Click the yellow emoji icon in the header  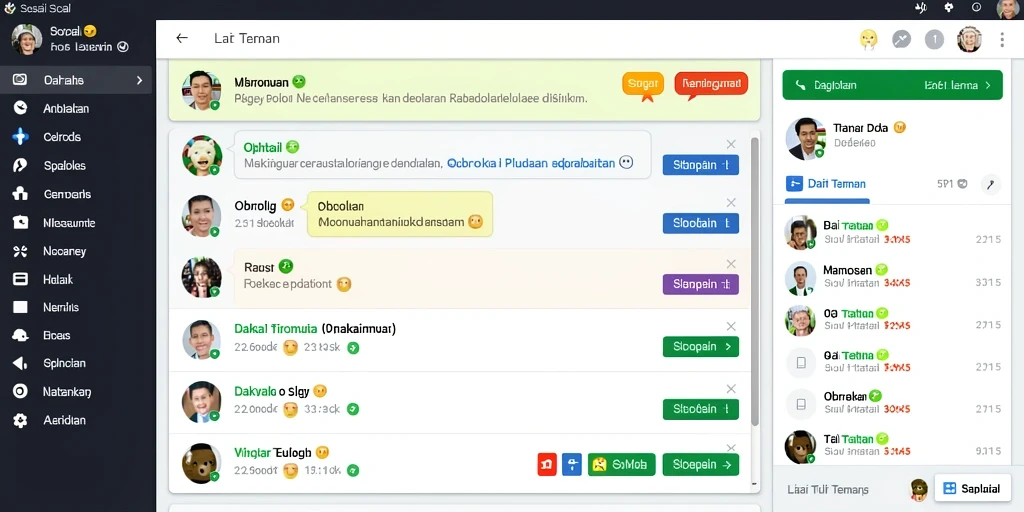[x=868, y=40]
